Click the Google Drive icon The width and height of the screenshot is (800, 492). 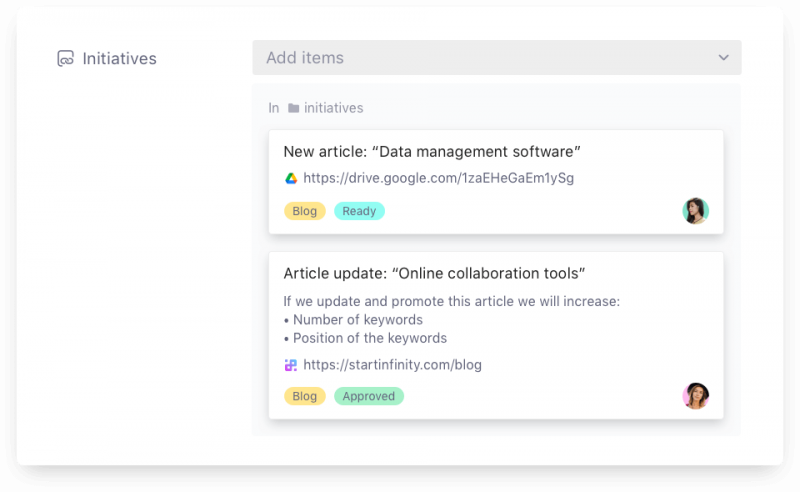[x=291, y=178]
